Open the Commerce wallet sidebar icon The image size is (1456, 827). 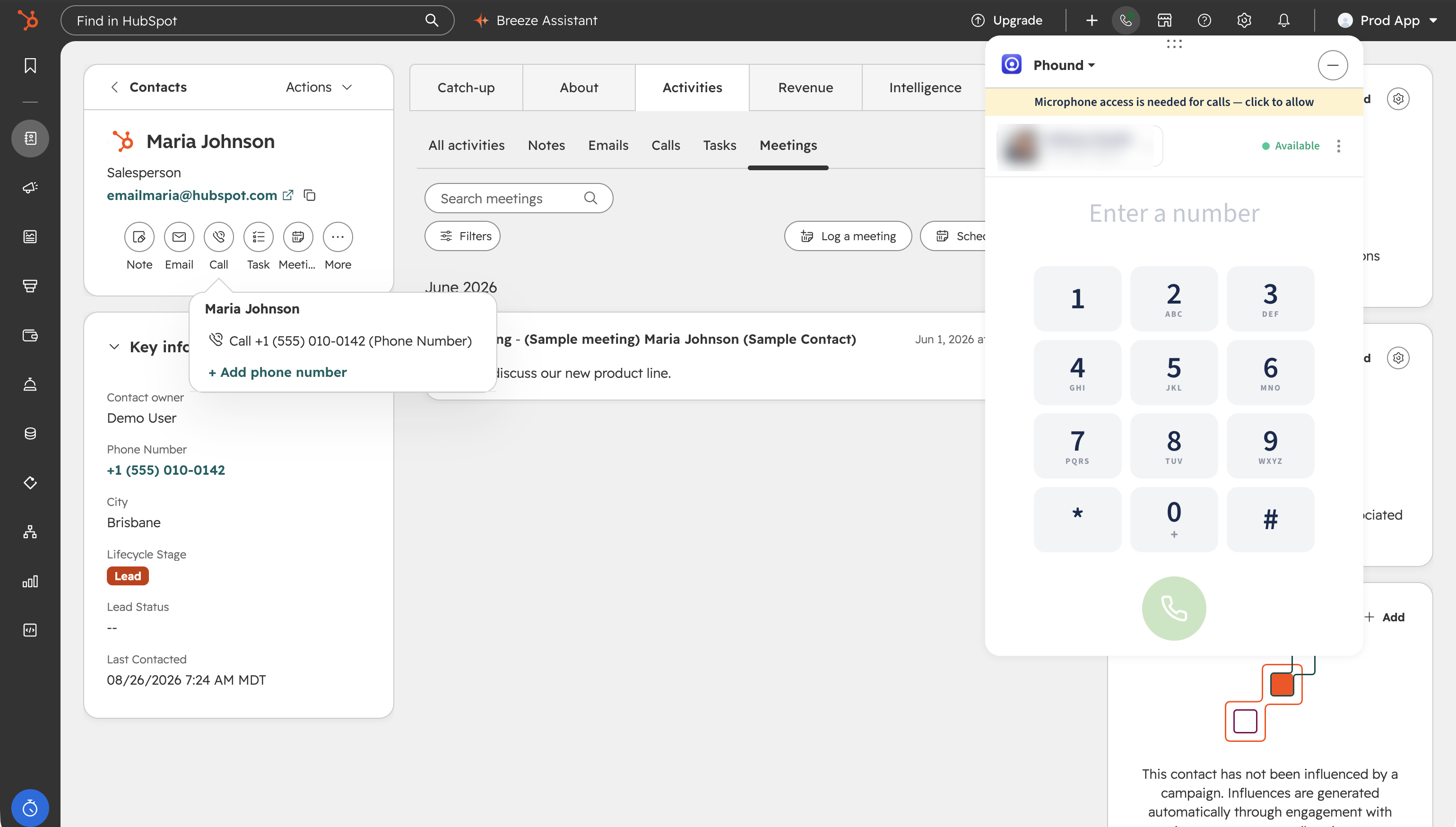30,335
